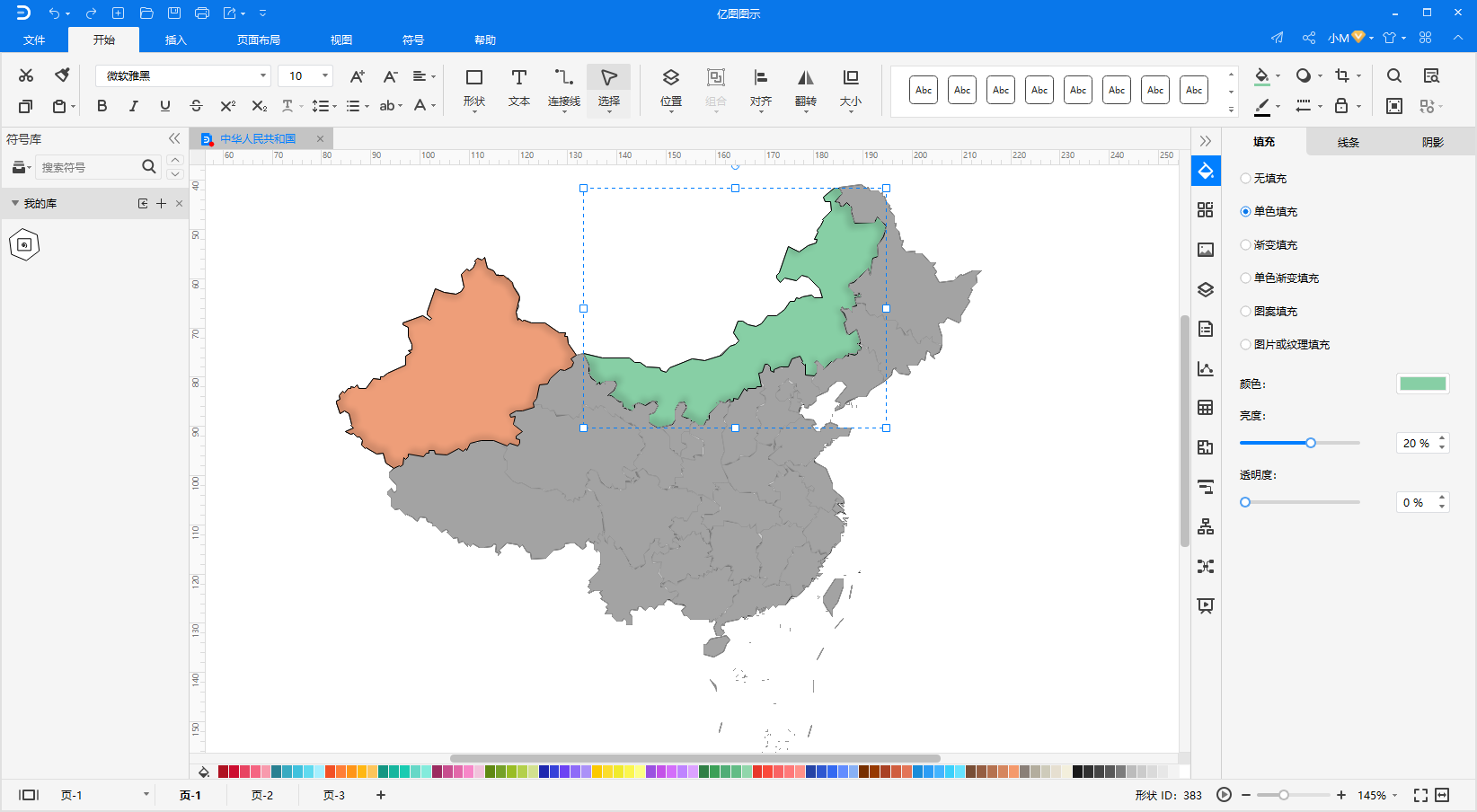Open the font size dropdown showing 10
The image size is (1477, 812).
coord(323,75)
